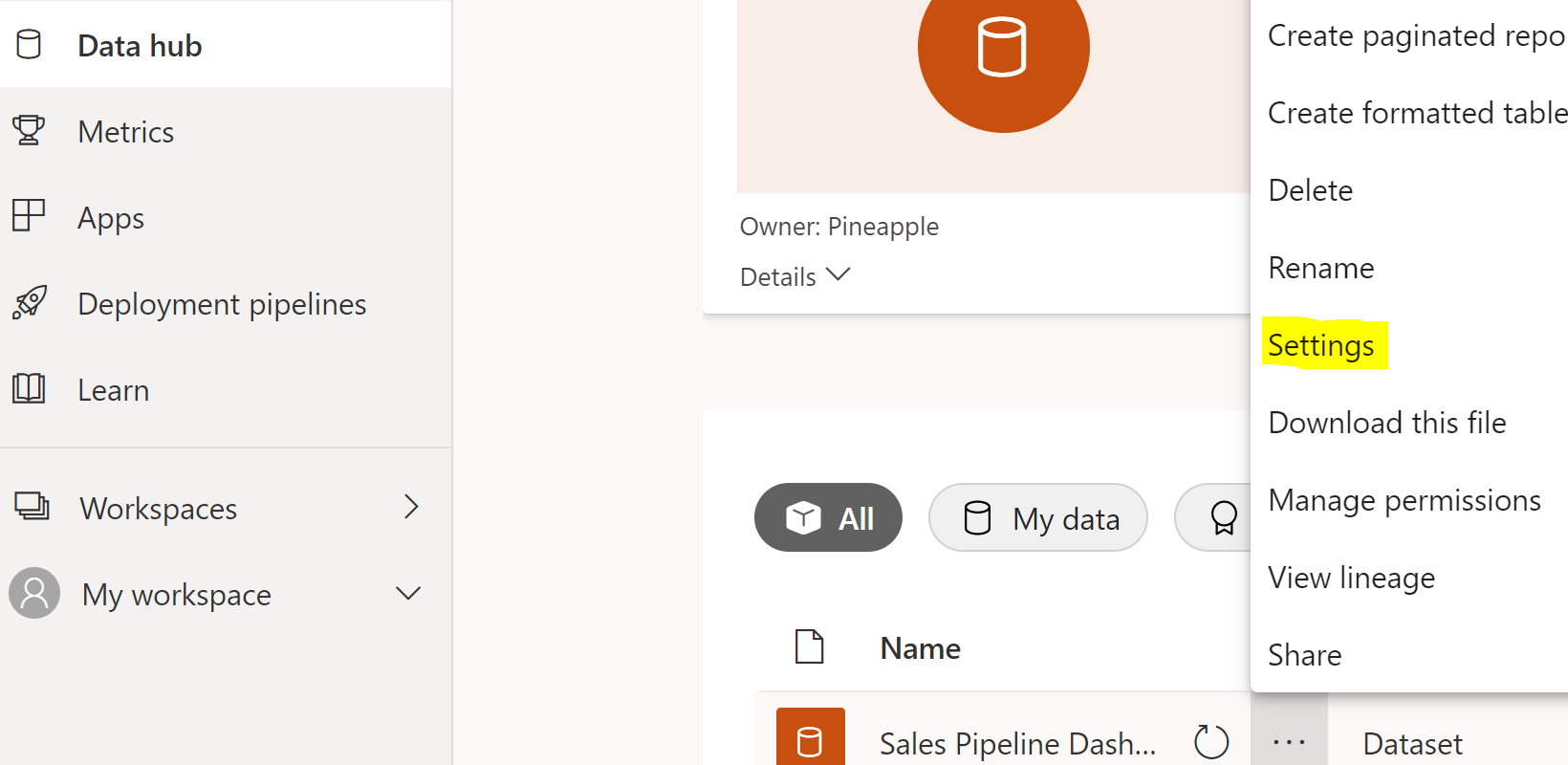Open the more options ellipsis button
Image resolution: width=1568 pixels, height=765 pixels.
(1289, 741)
